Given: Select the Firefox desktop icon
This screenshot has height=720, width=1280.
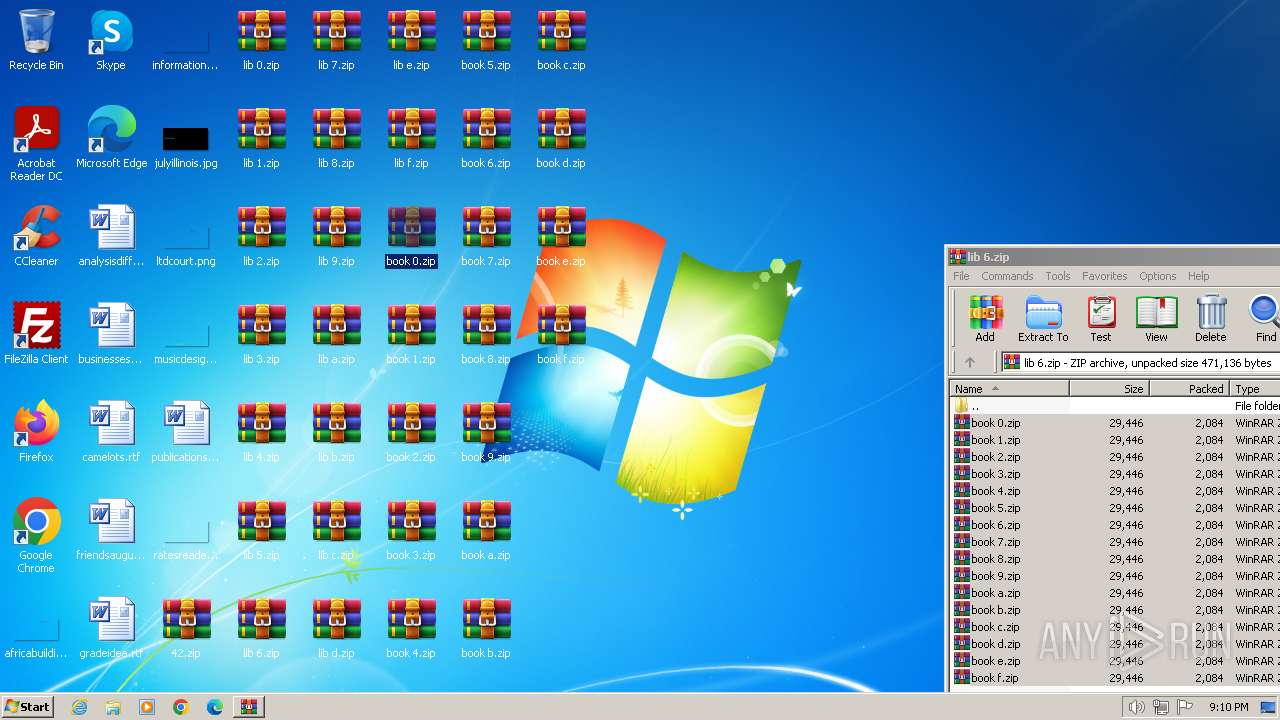Looking at the screenshot, I should [36, 432].
